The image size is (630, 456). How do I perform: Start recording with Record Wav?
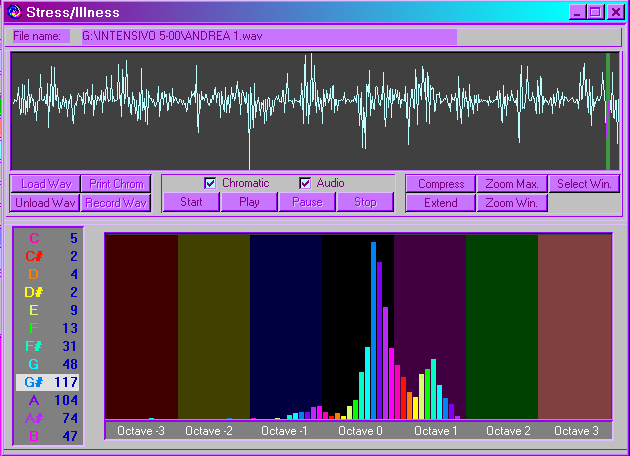point(115,203)
